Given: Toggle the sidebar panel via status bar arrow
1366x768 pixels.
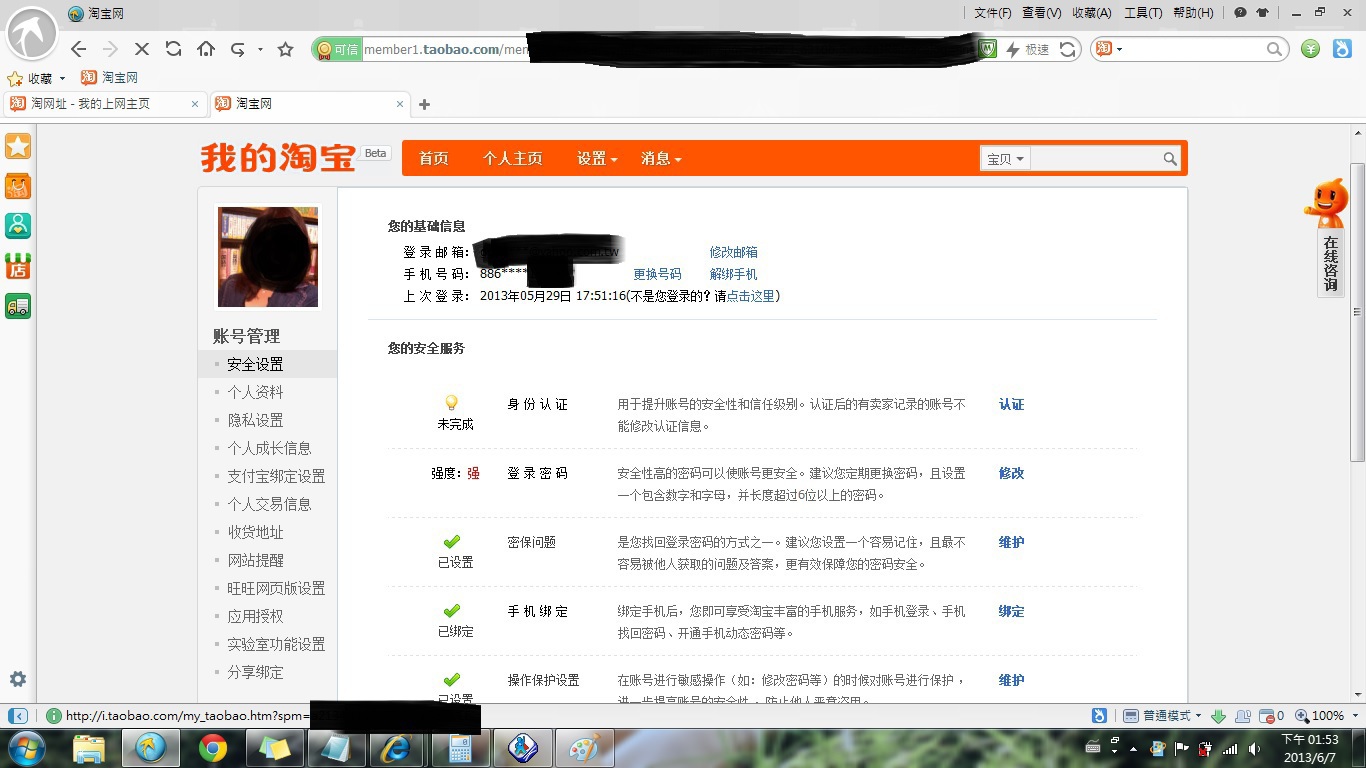Looking at the screenshot, I should 18,716.
